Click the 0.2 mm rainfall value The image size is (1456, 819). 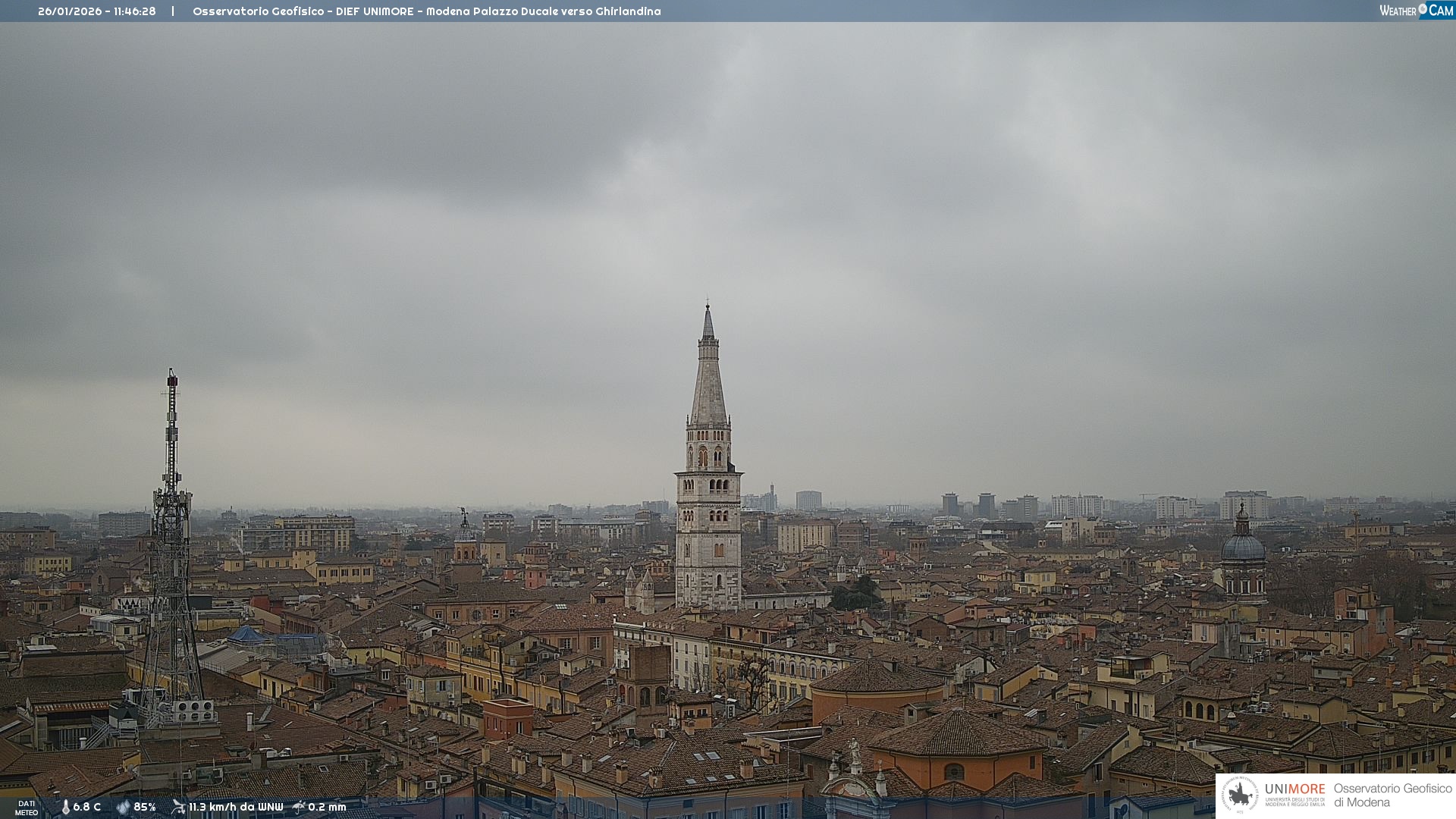click(327, 808)
